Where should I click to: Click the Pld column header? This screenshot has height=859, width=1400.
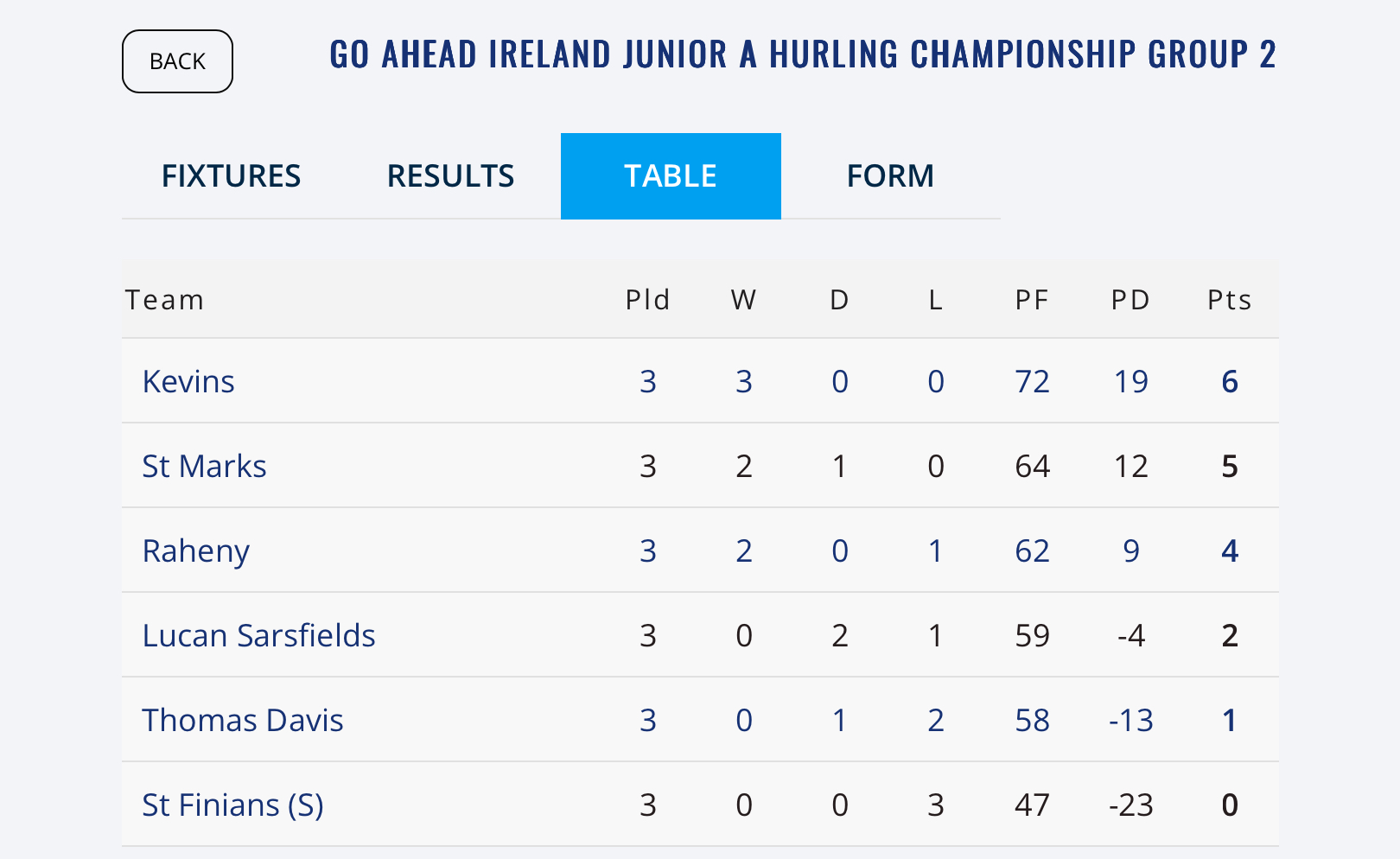coord(648,300)
